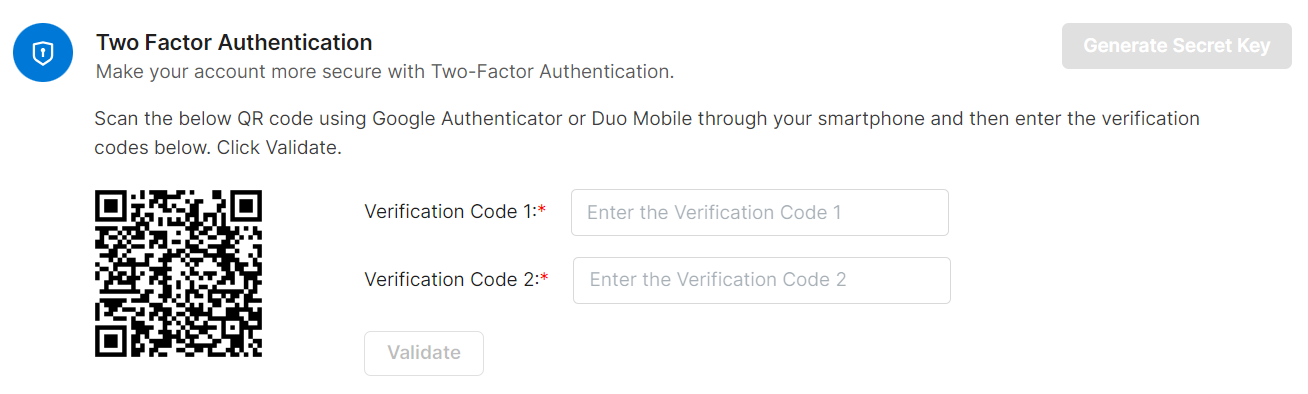Click the QR code image
The image size is (1308, 394).
click(178, 274)
